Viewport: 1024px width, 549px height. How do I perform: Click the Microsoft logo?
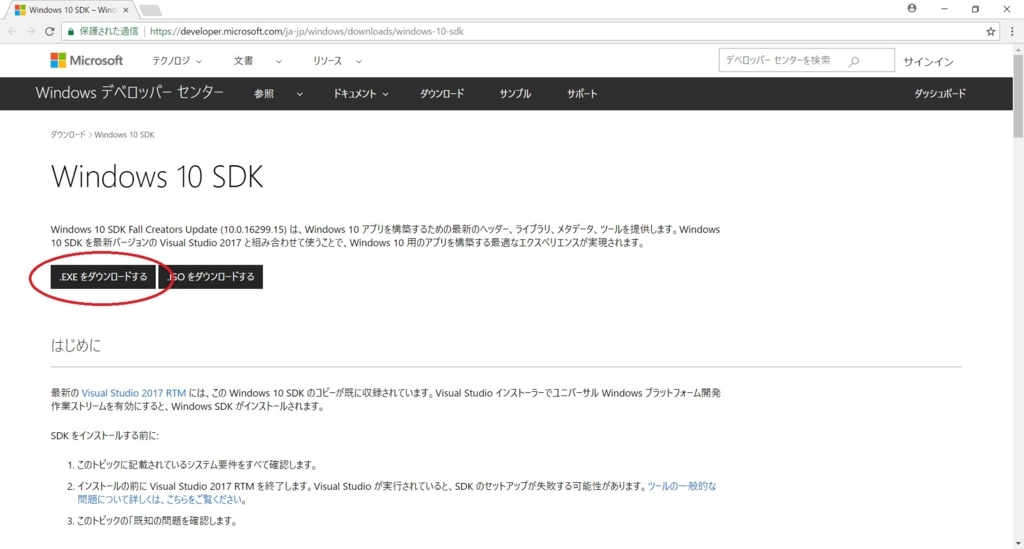point(86,61)
